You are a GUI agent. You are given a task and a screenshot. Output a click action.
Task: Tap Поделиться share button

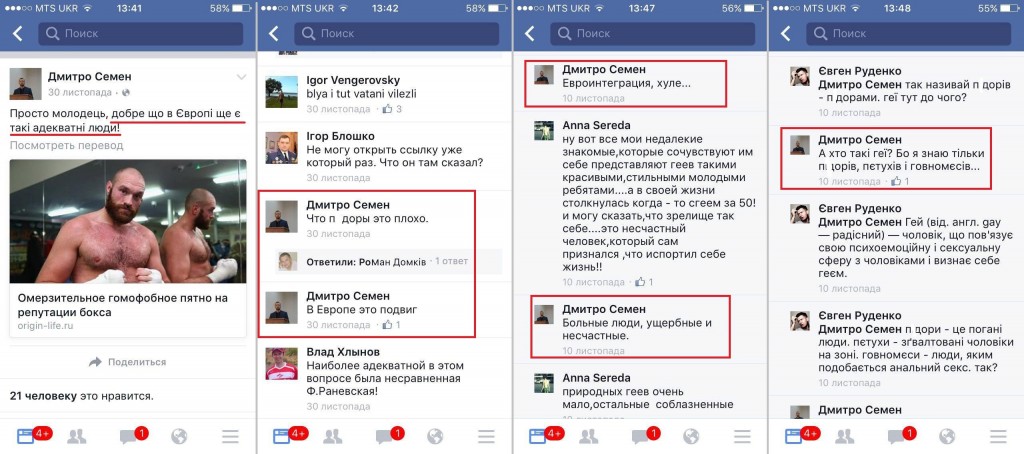pos(127,361)
